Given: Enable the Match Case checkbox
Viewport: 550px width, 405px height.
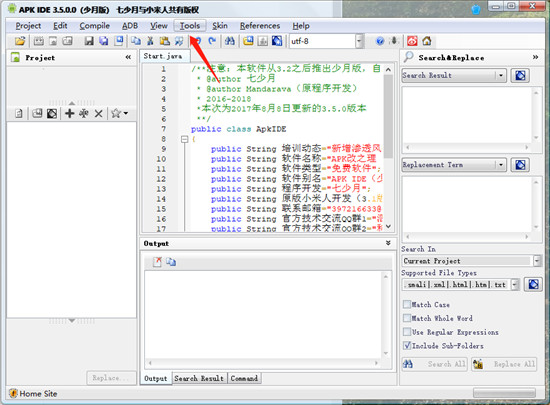Looking at the screenshot, I should point(407,304).
